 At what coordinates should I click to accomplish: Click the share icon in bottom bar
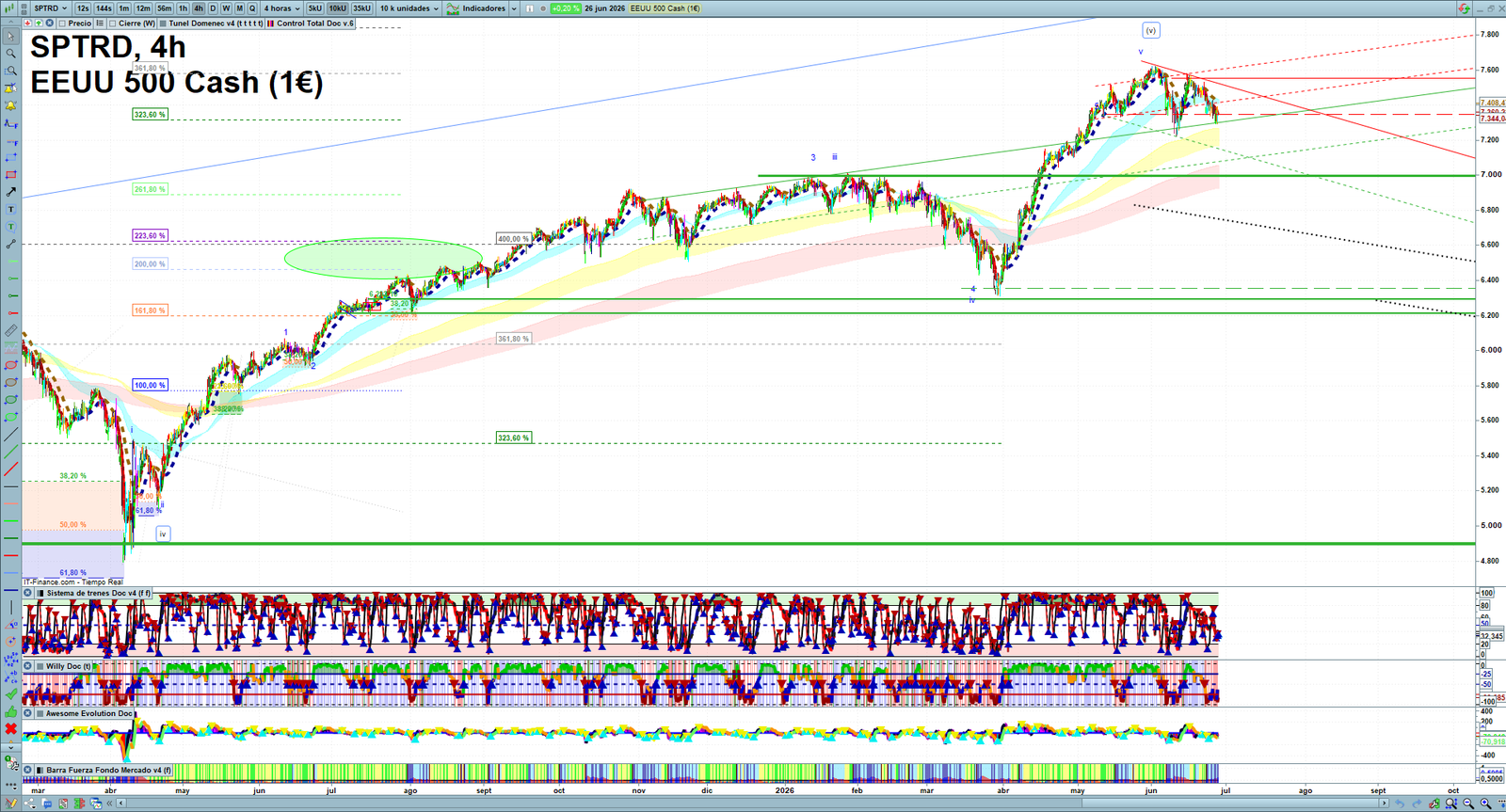(x=30, y=804)
